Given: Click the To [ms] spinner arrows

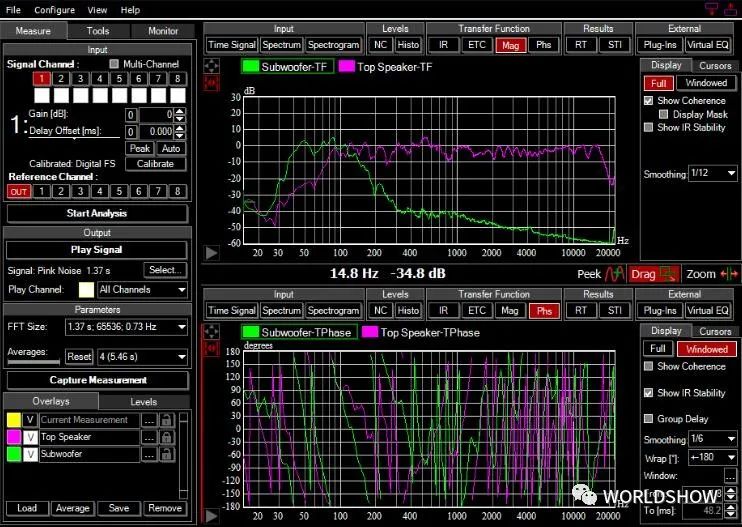Looking at the screenshot, I should coord(731,510).
